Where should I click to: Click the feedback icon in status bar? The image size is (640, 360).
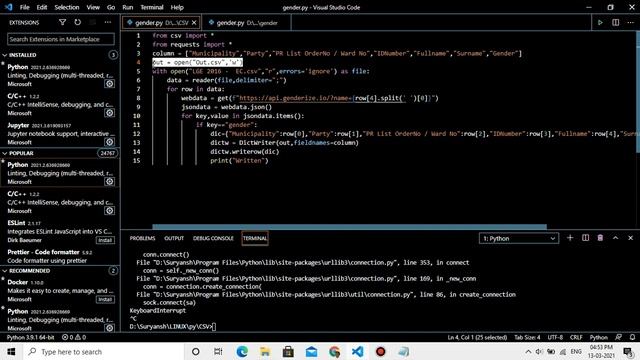point(618,338)
